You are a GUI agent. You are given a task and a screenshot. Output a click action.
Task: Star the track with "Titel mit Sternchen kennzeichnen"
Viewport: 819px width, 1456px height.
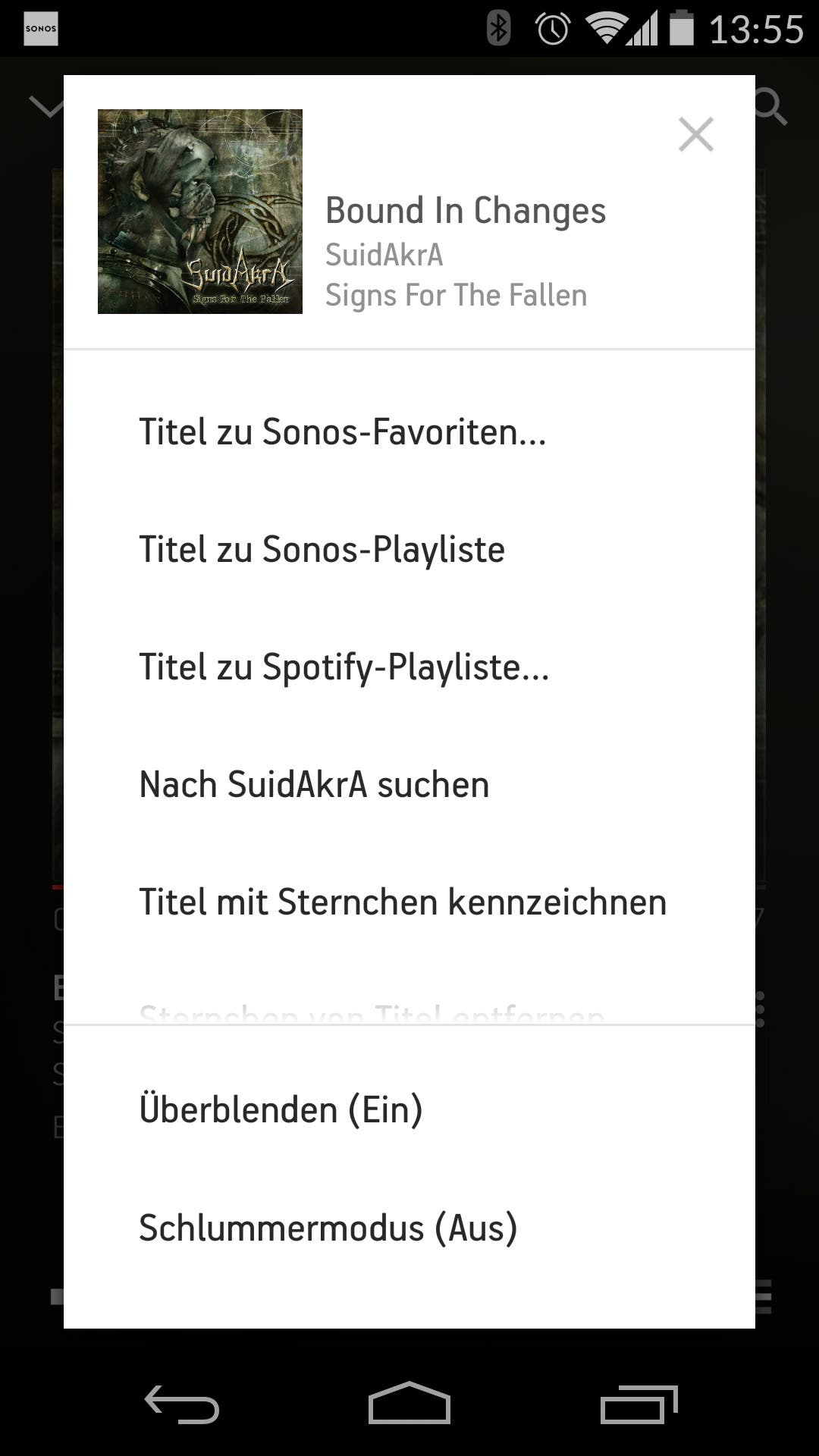(x=403, y=902)
